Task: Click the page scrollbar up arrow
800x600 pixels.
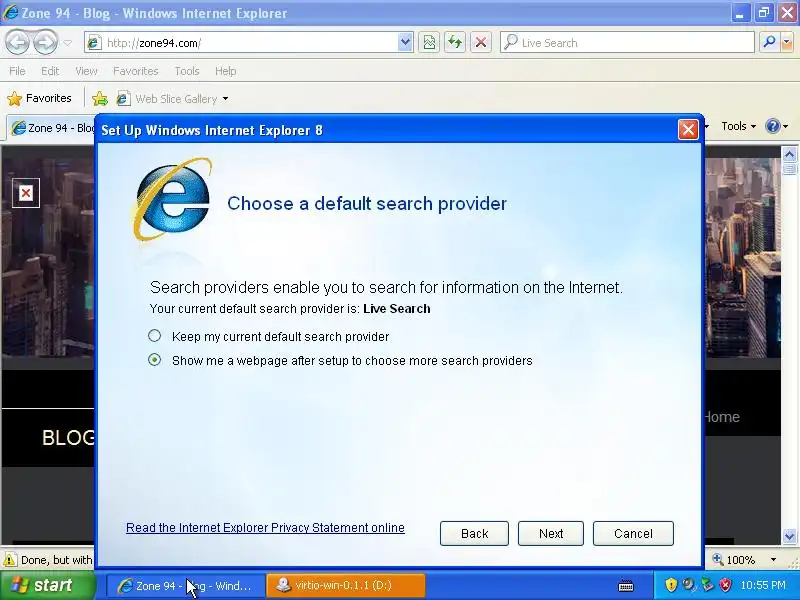Action: click(x=789, y=154)
